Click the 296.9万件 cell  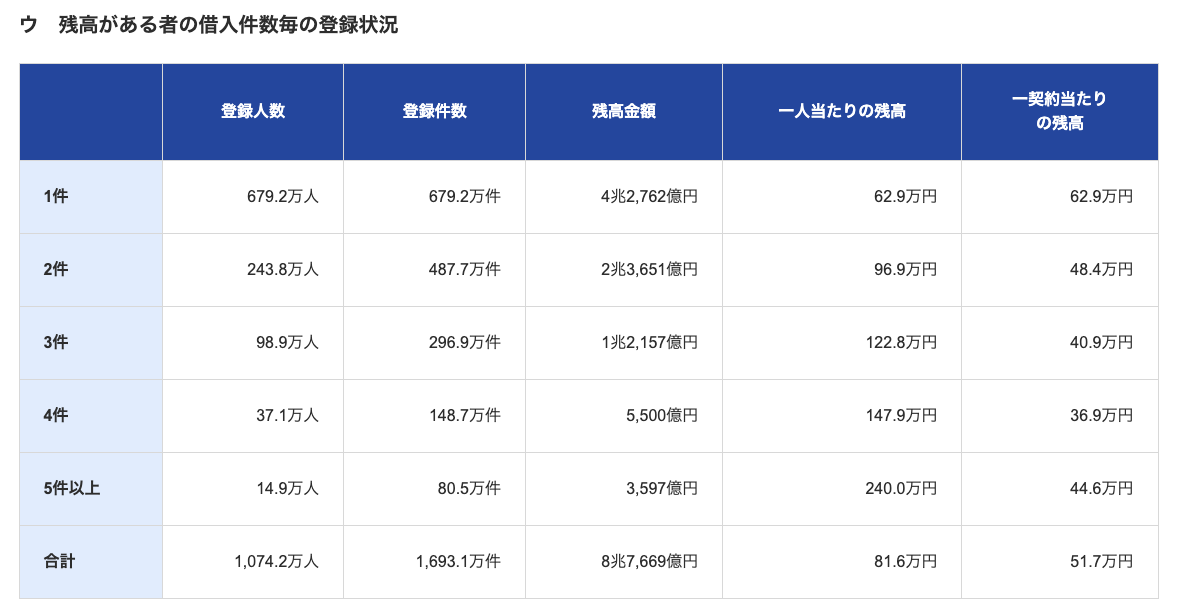tap(435, 343)
